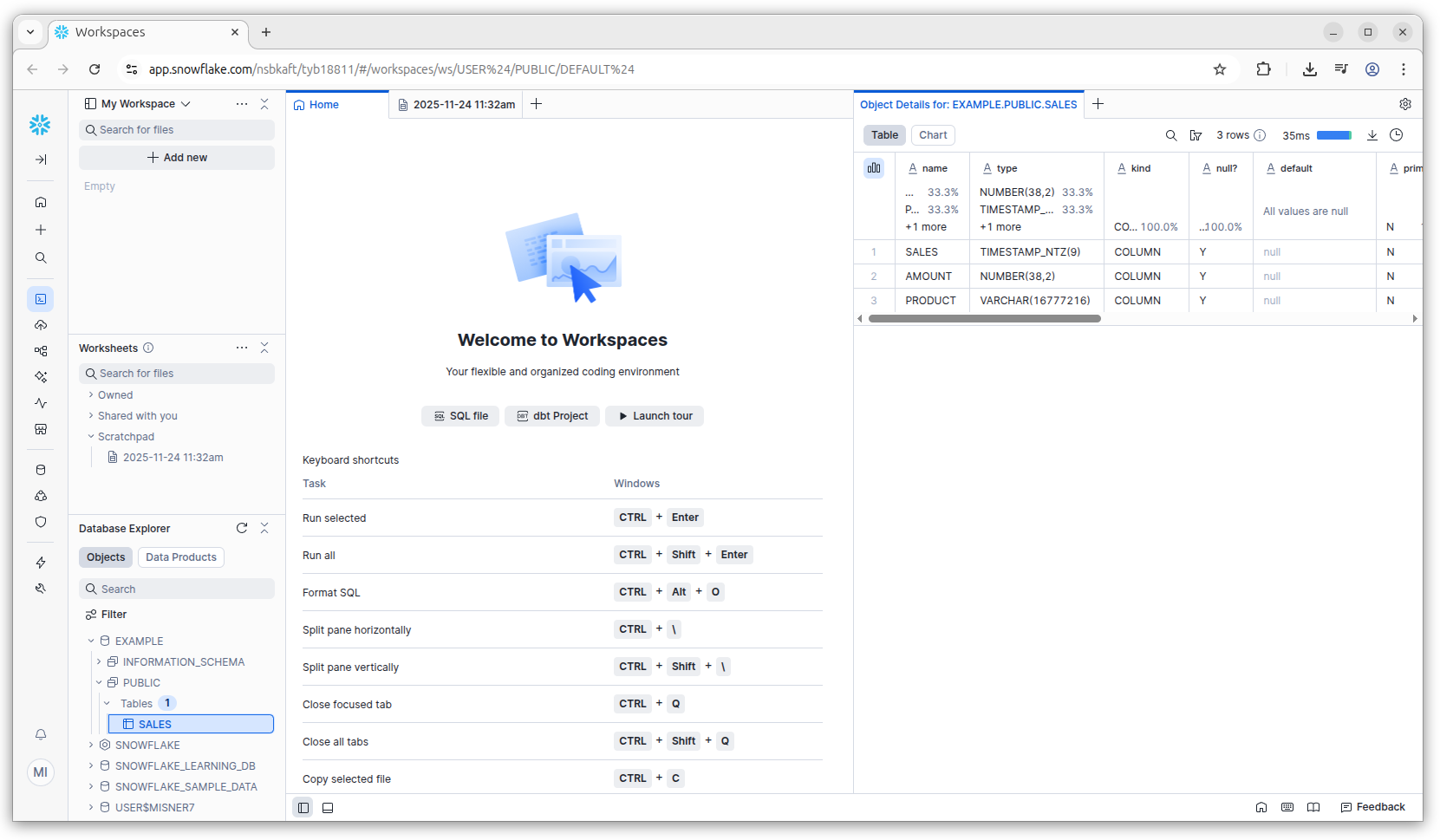Click the Database Explorer search field

coord(177,589)
